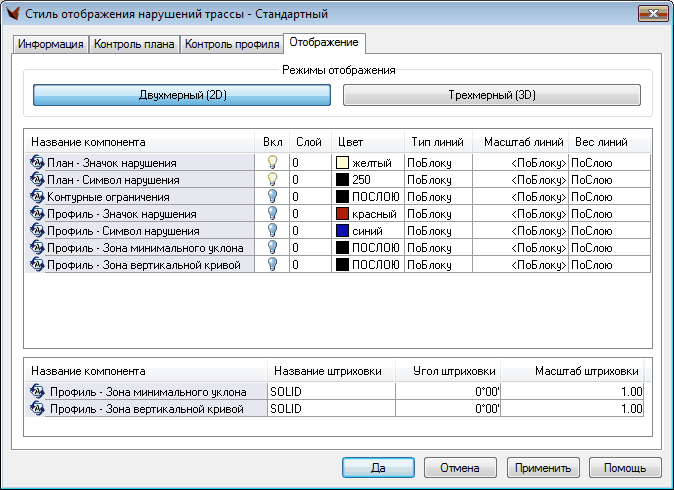The height and width of the screenshot is (490, 674).
Task: Toggle the visibility bulb for План - Значок нарушения
Action: coord(270,162)
